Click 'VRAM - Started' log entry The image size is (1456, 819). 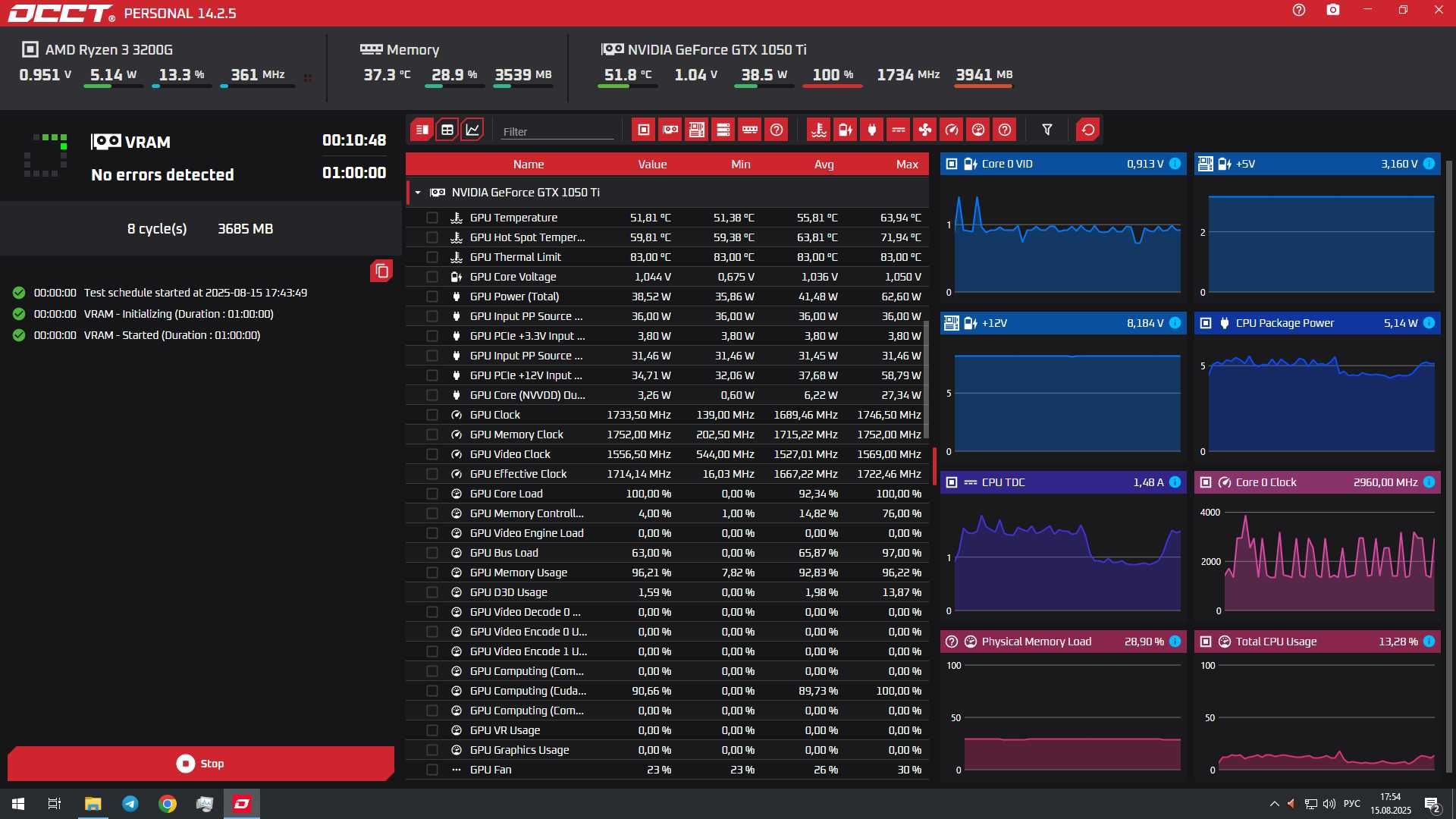pyautogui.click(x=172, y=335)
